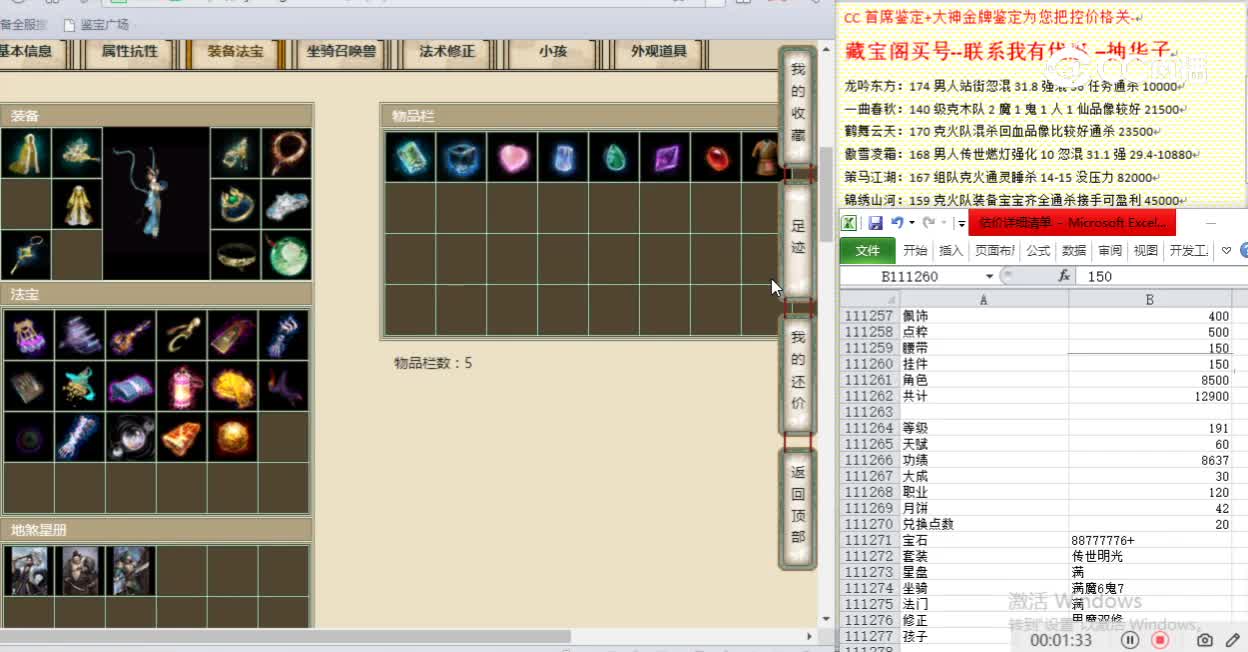Select the golden hook magic treasure

[x=182, y=335]
